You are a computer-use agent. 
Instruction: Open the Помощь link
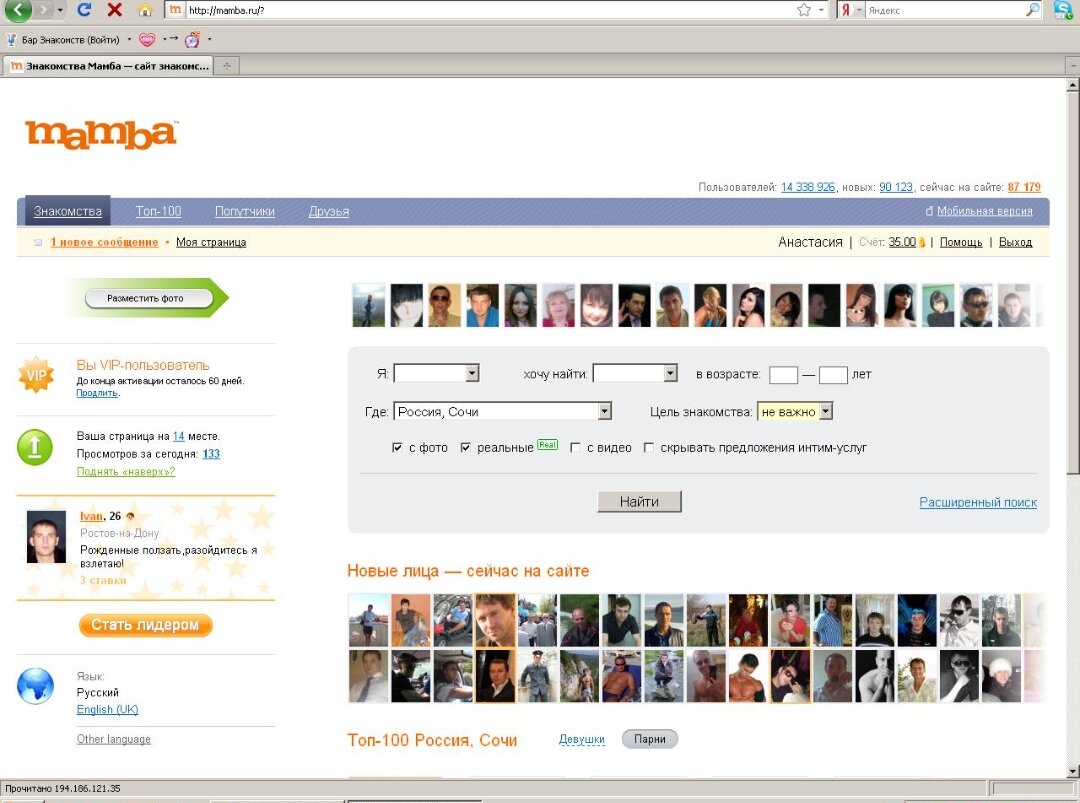pos(961,242)
